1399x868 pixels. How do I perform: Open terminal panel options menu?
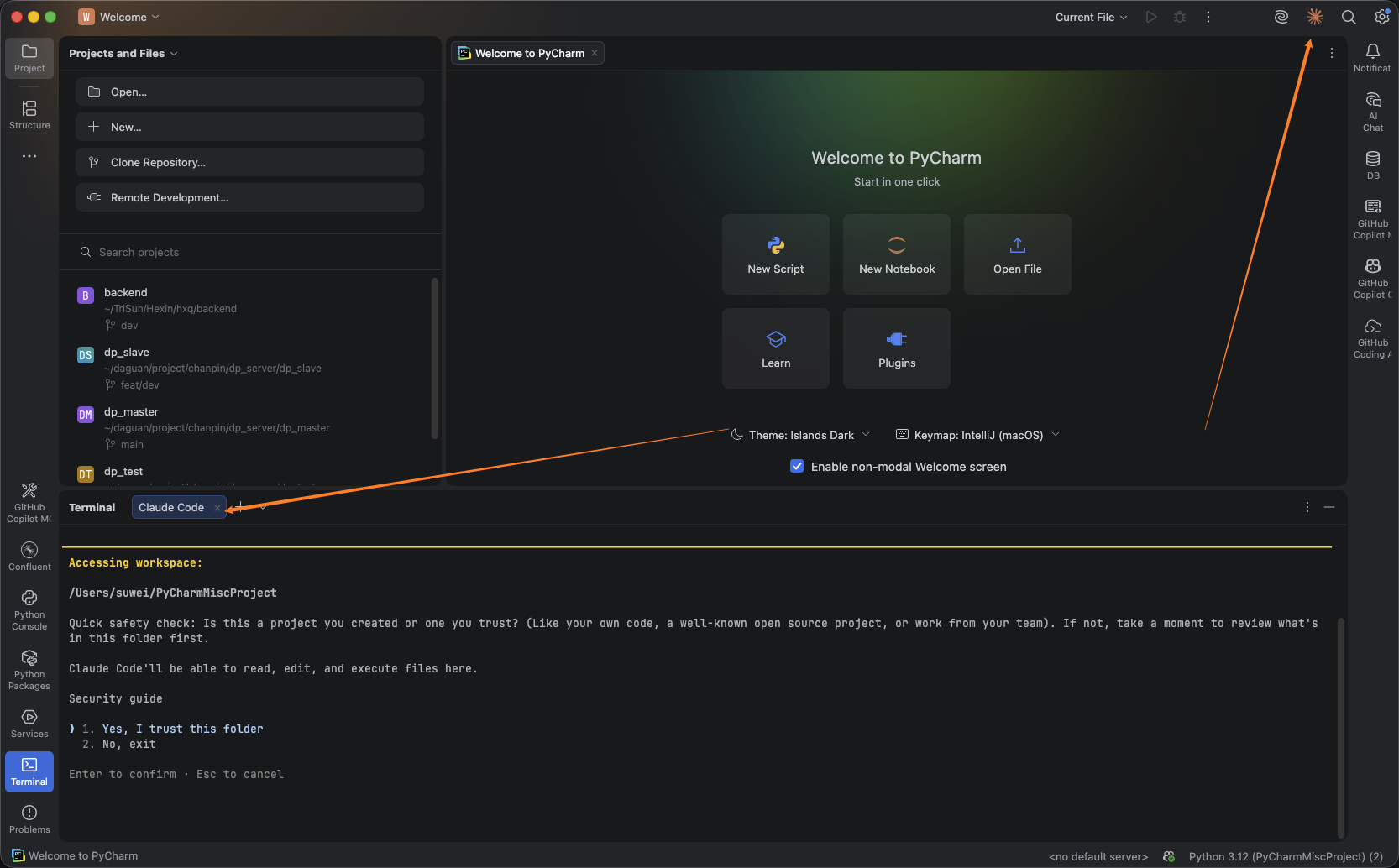pyautogui.click(x=1307, y=507)
